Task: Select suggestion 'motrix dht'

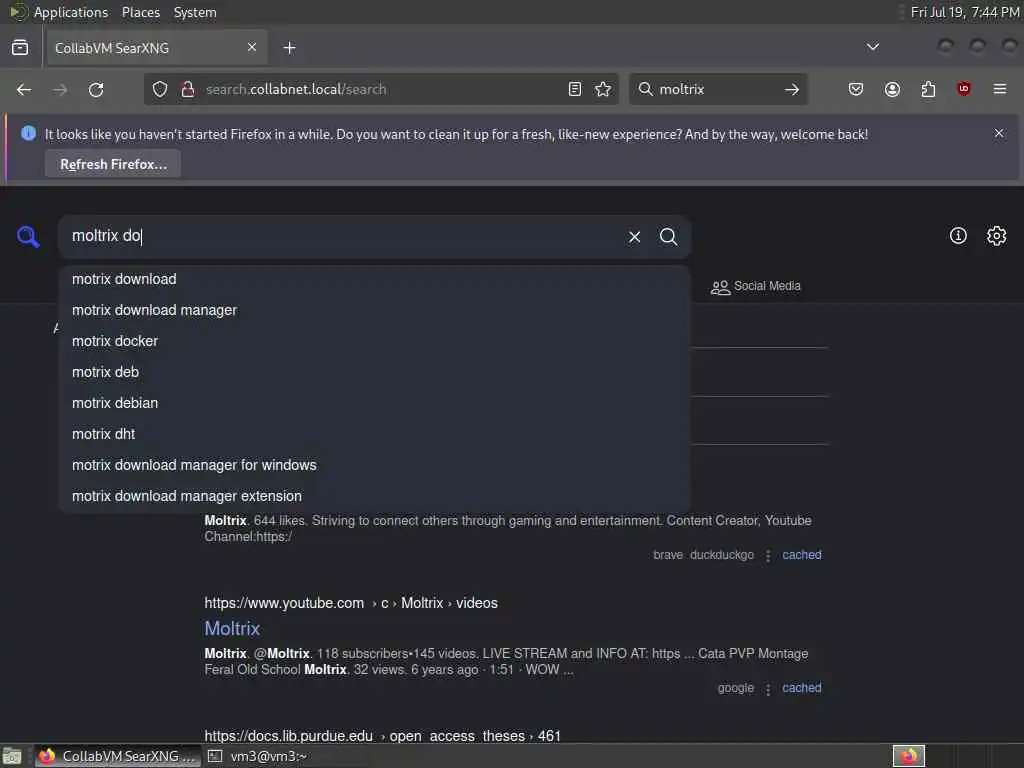Action: click(374, 434)
